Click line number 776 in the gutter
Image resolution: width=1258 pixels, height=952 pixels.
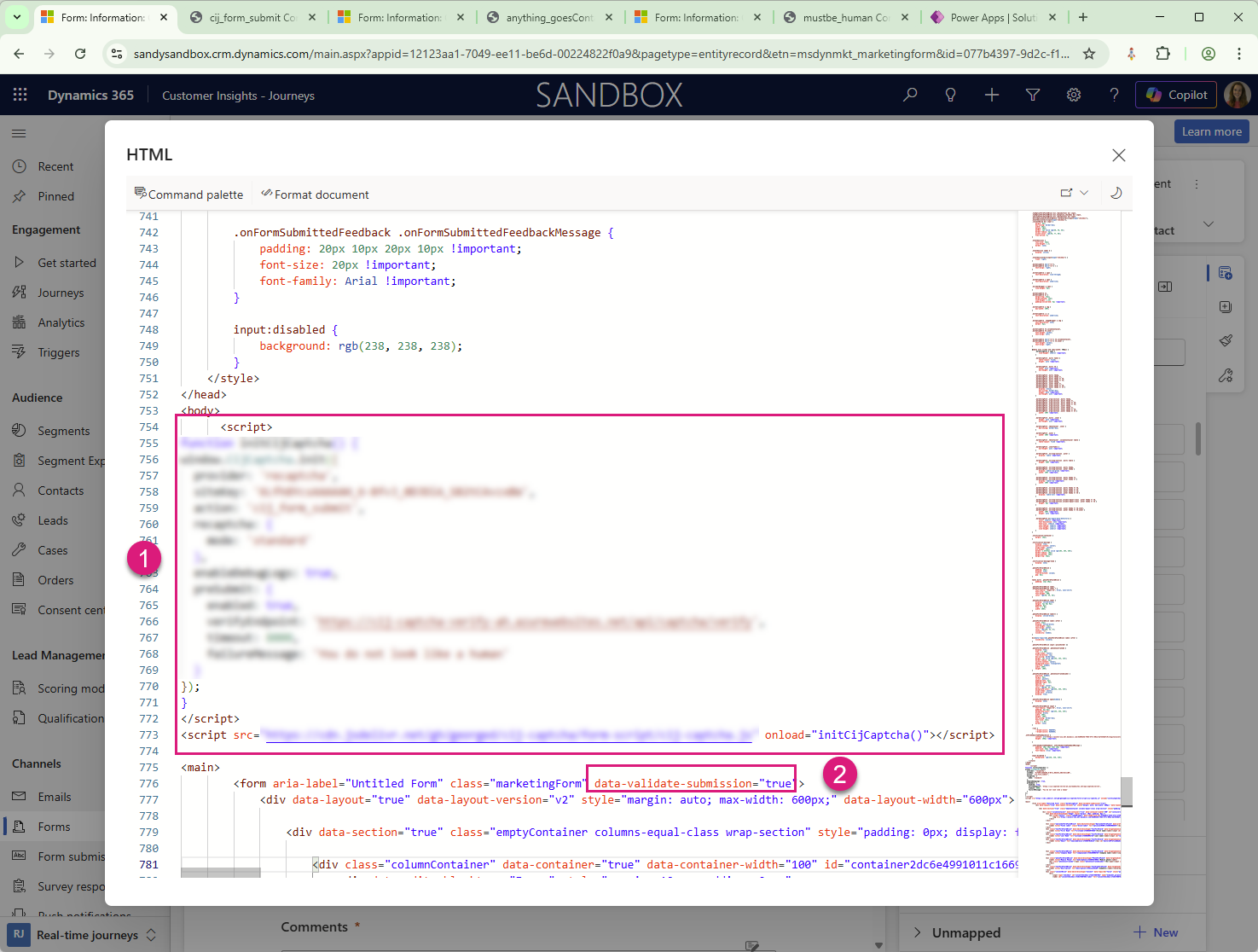(x=148, y=783)
